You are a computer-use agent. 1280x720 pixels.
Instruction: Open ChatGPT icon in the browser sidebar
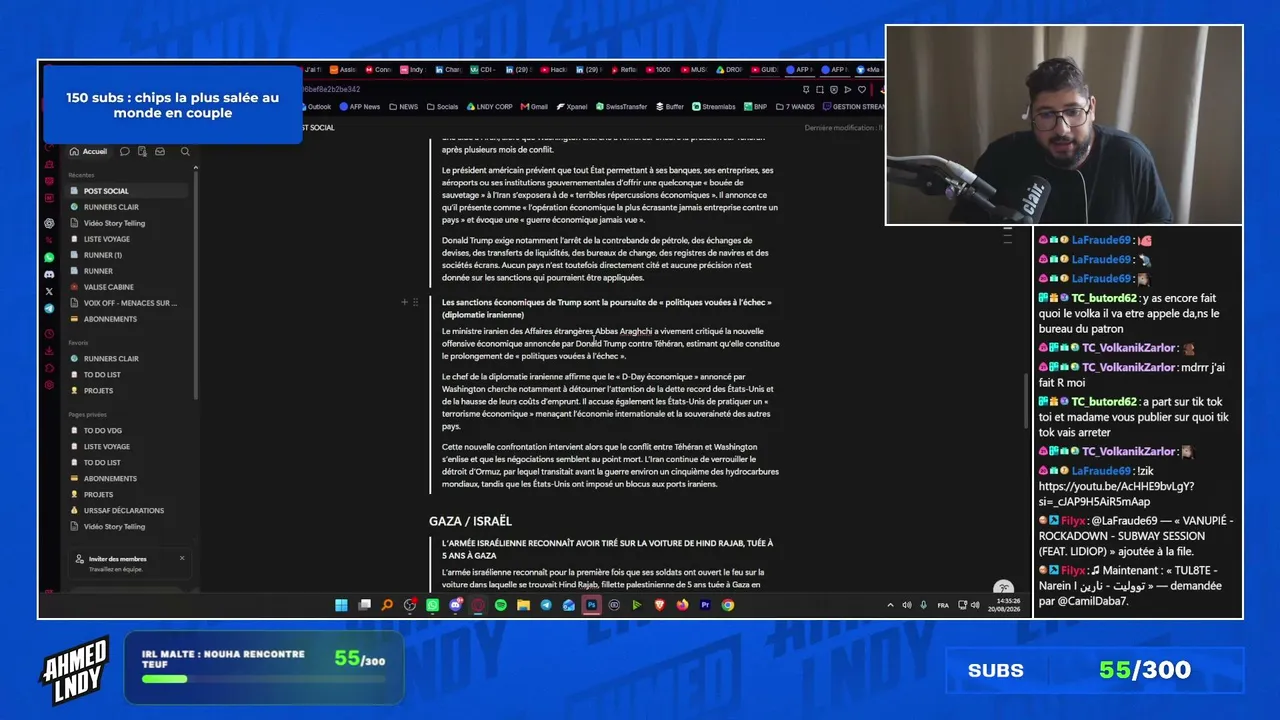pyautogui.click(x=49, y=223)
